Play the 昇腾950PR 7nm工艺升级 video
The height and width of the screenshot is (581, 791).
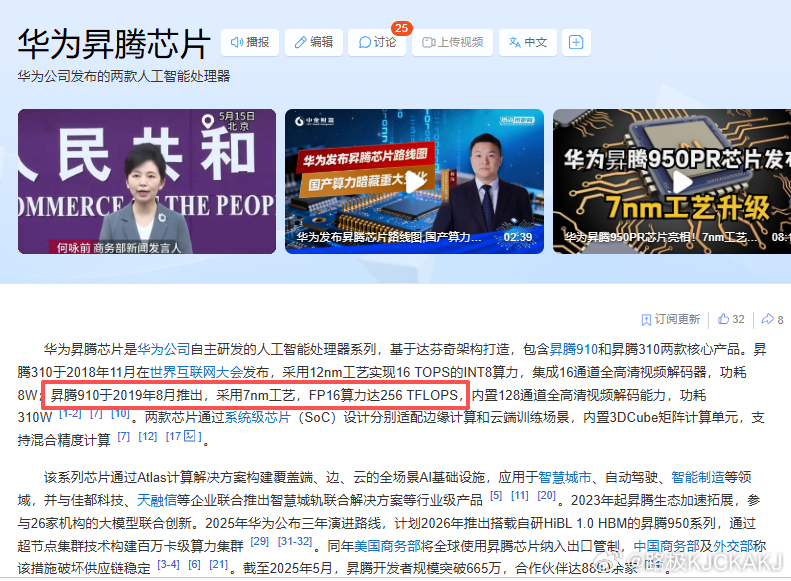pyautogui.click(x=672, y=182)
